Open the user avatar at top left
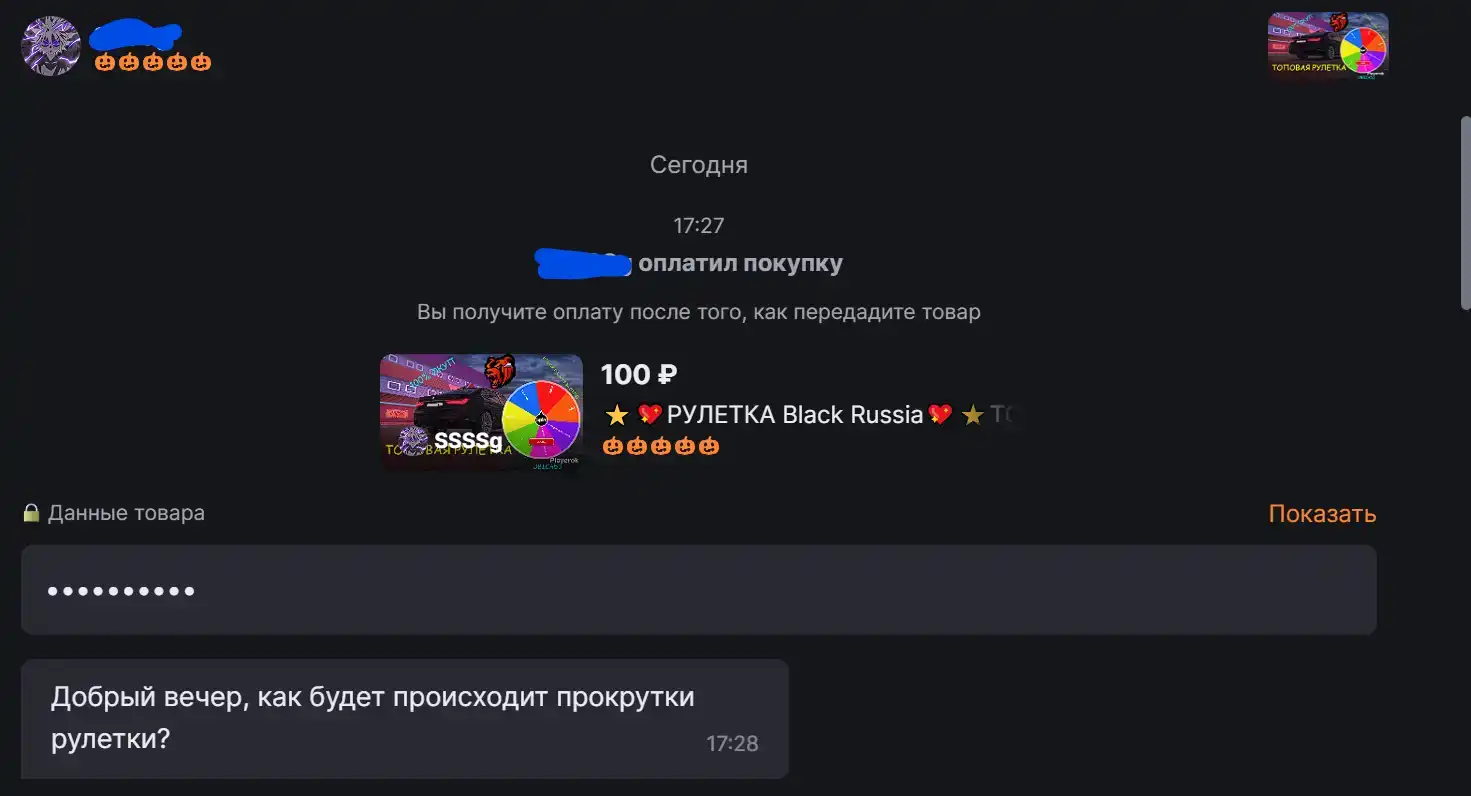This screenshot has width=1471, height=796. 51,45
